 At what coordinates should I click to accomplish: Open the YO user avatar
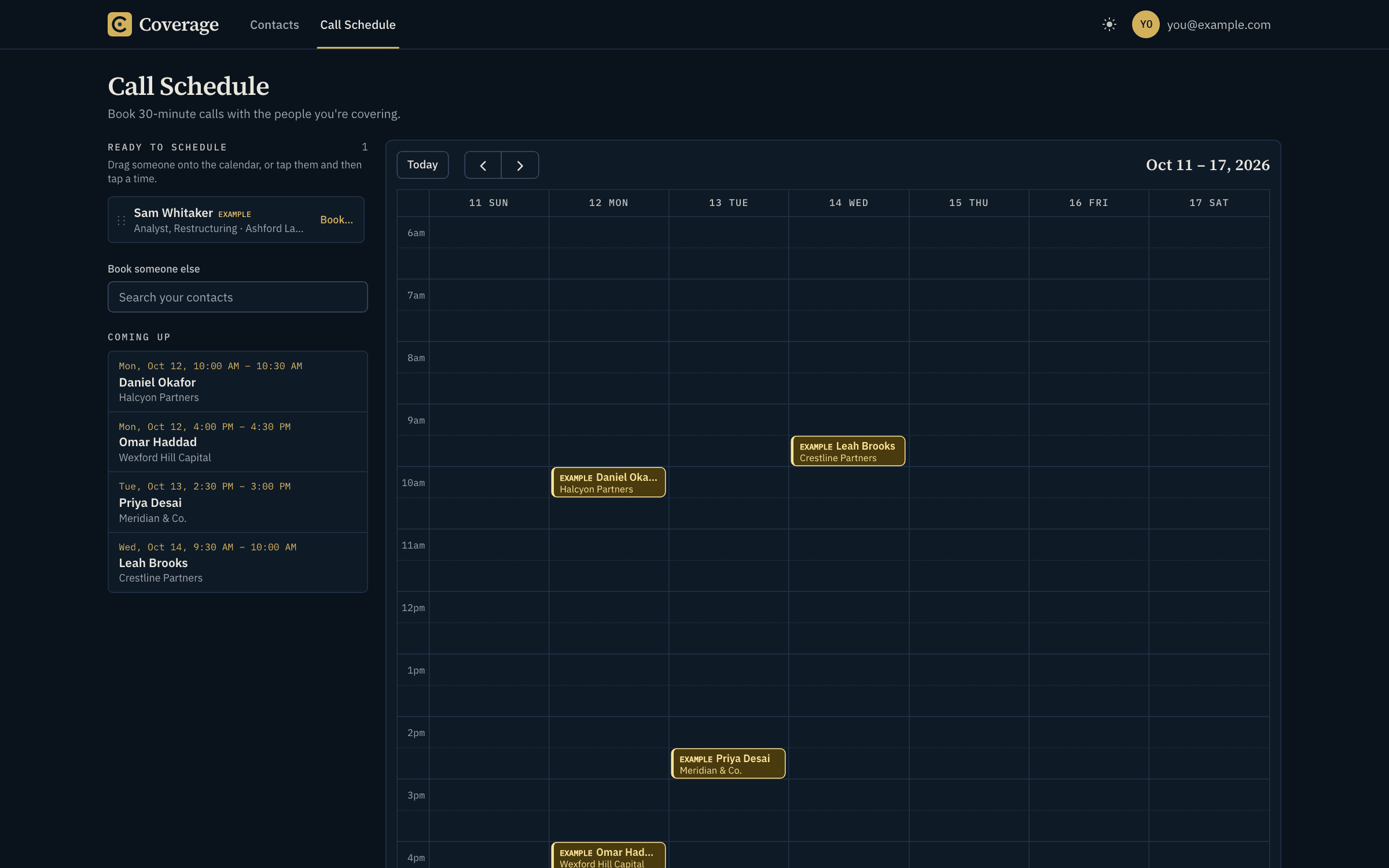click(x=1145, y=24)
